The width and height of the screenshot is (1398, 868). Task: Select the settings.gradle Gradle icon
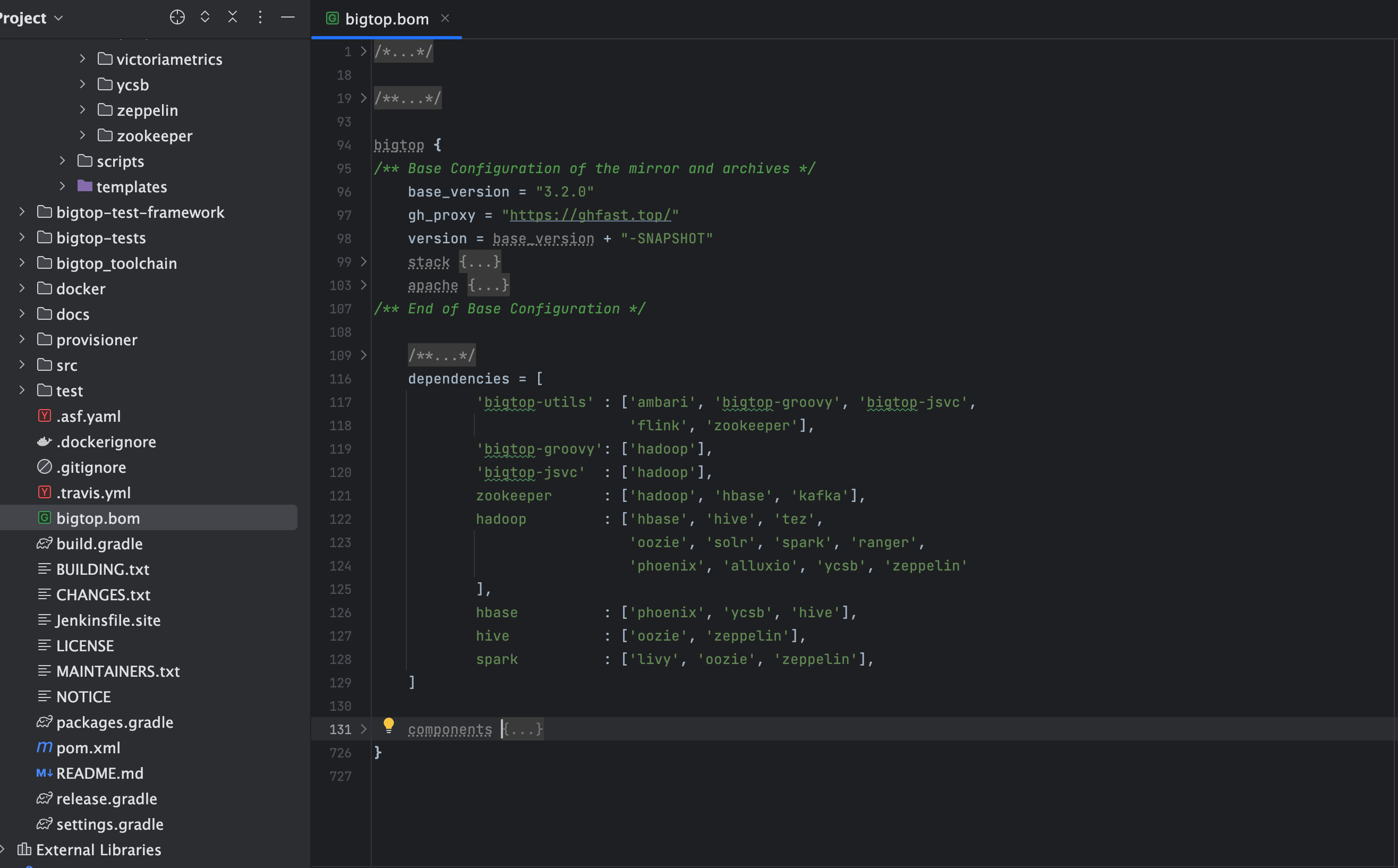click(x=44, y=824)
